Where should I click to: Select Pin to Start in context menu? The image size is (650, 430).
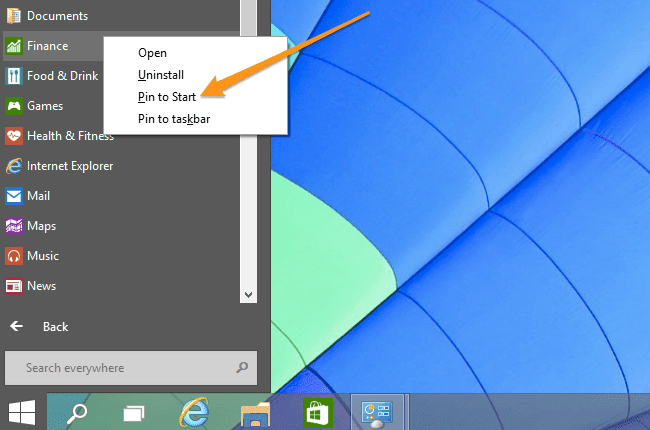[167, 97]
